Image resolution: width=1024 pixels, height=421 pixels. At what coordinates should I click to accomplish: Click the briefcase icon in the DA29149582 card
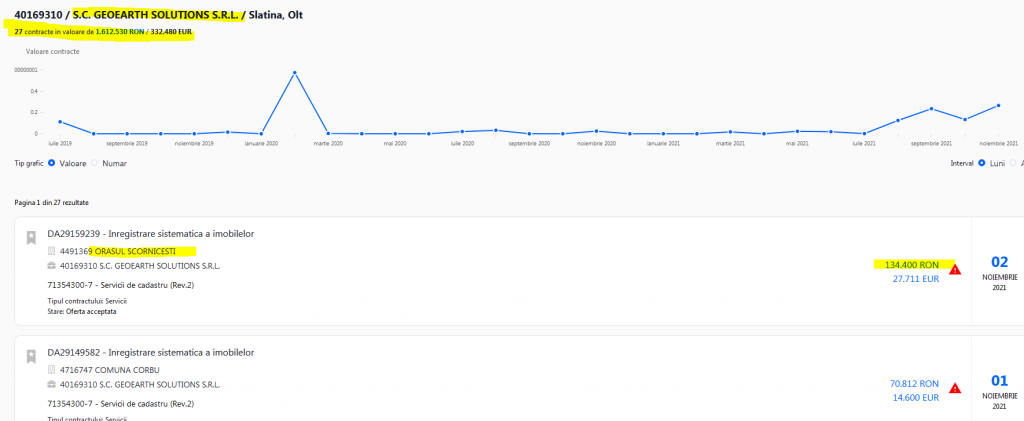point(52,385)
